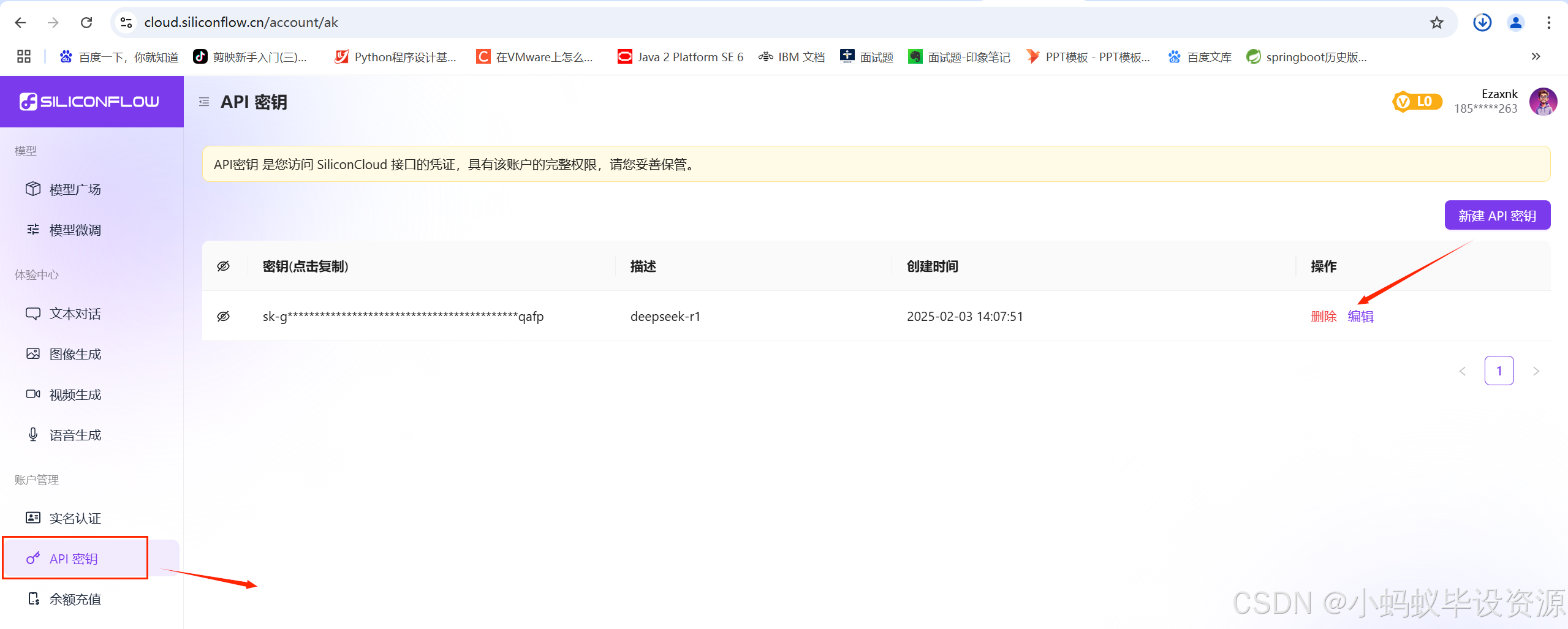The image size is (1568, 629).
Task: Open the PPT模板 bookmark
Action: (1088, 57)
